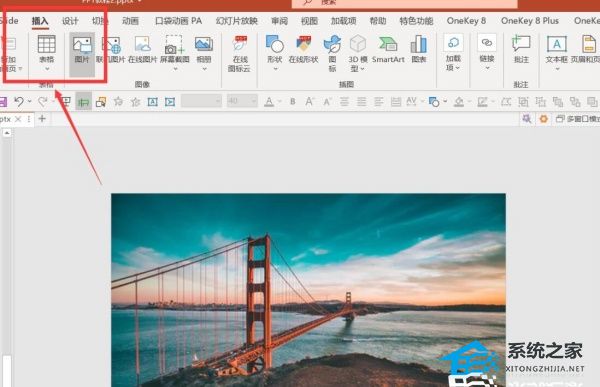The image size is (600, 387).
Task: Open the 幻灯片放映 (Slide Show) tab
Action: [236, 21]
